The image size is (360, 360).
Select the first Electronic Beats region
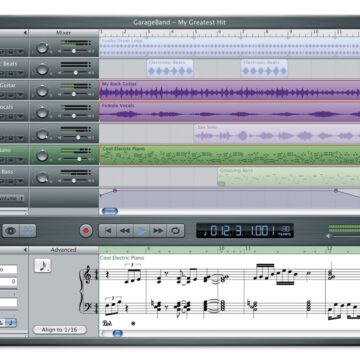(x=170, y=69)
